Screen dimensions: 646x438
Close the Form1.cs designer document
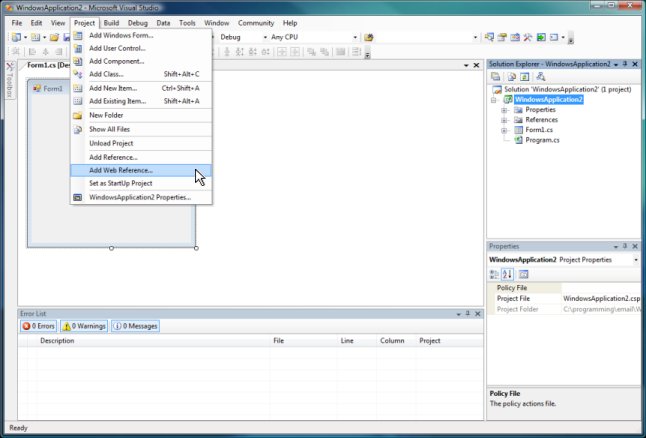tap(476, 65)
